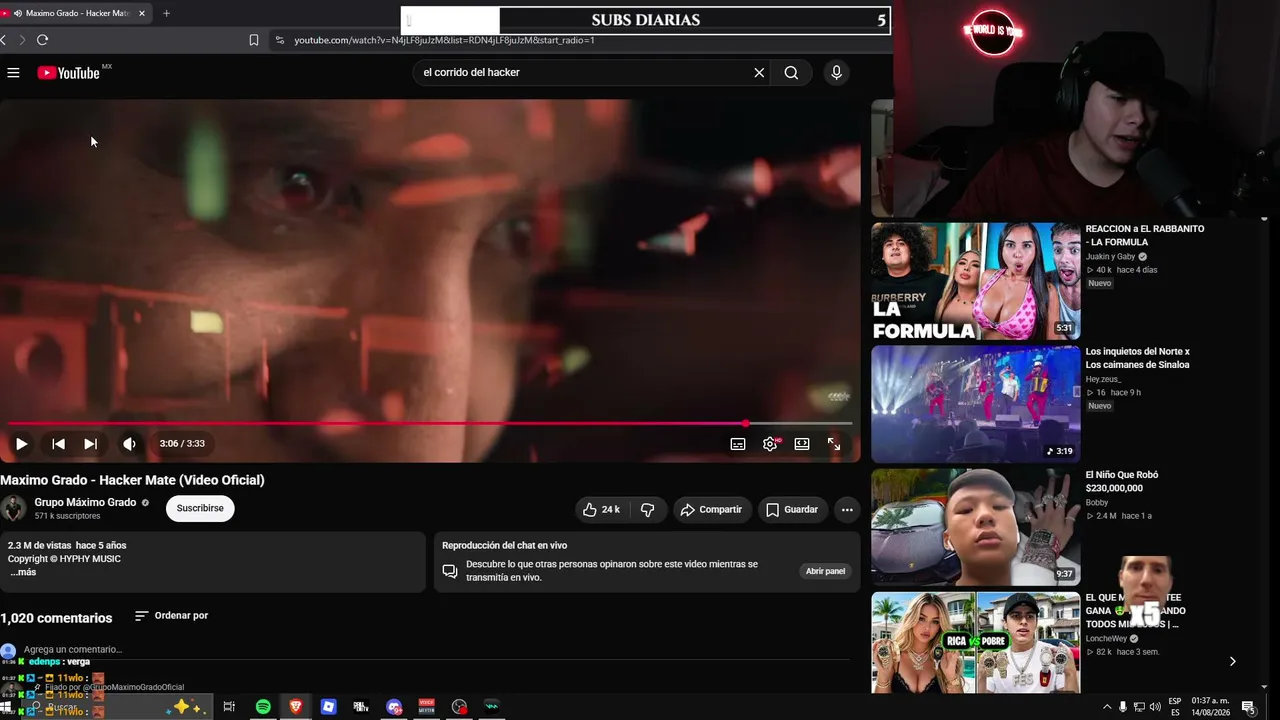Open Spotify from the taskbar
Image resolution: width=1280 pixels, height=720 pixels.
point(263,707)
